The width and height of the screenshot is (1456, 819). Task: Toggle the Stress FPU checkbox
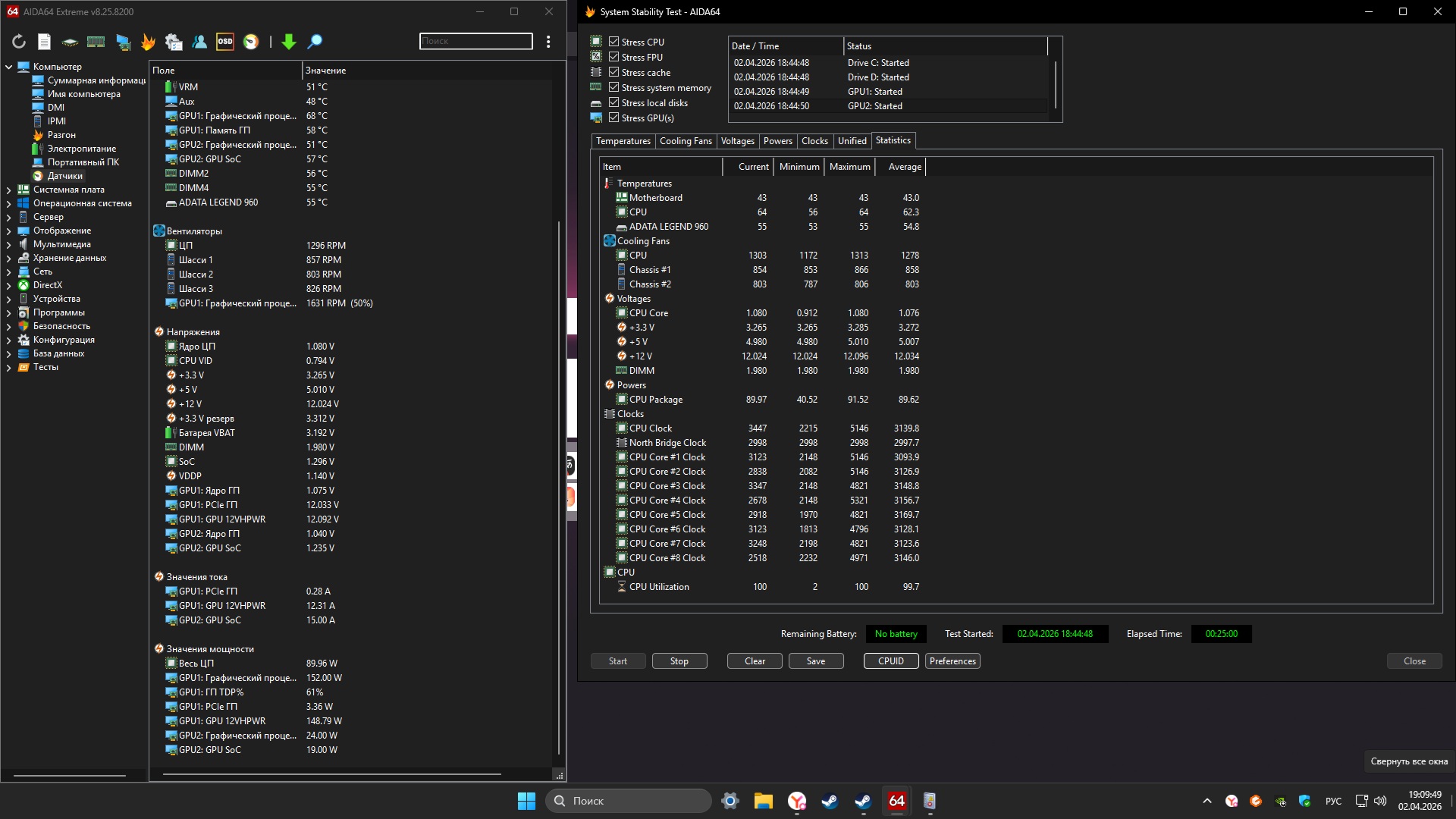pyautogui.click(x=614, y=57)
